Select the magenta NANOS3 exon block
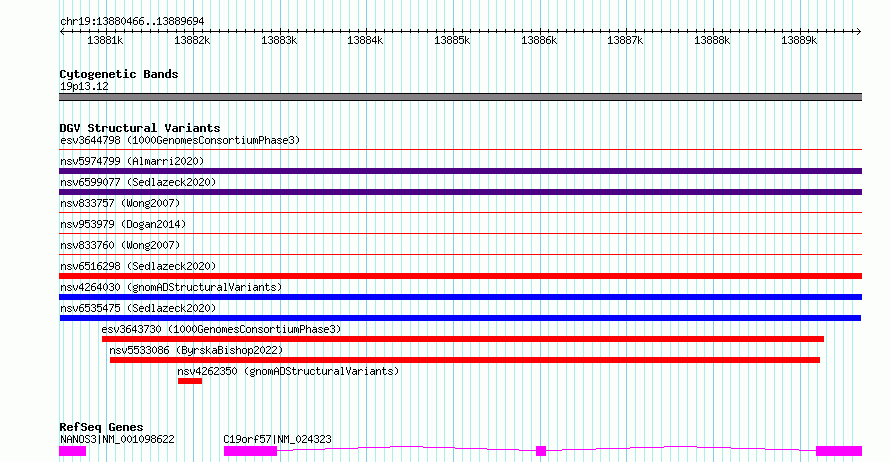This screenshot has width=890, height=462. tap(73, 451)
